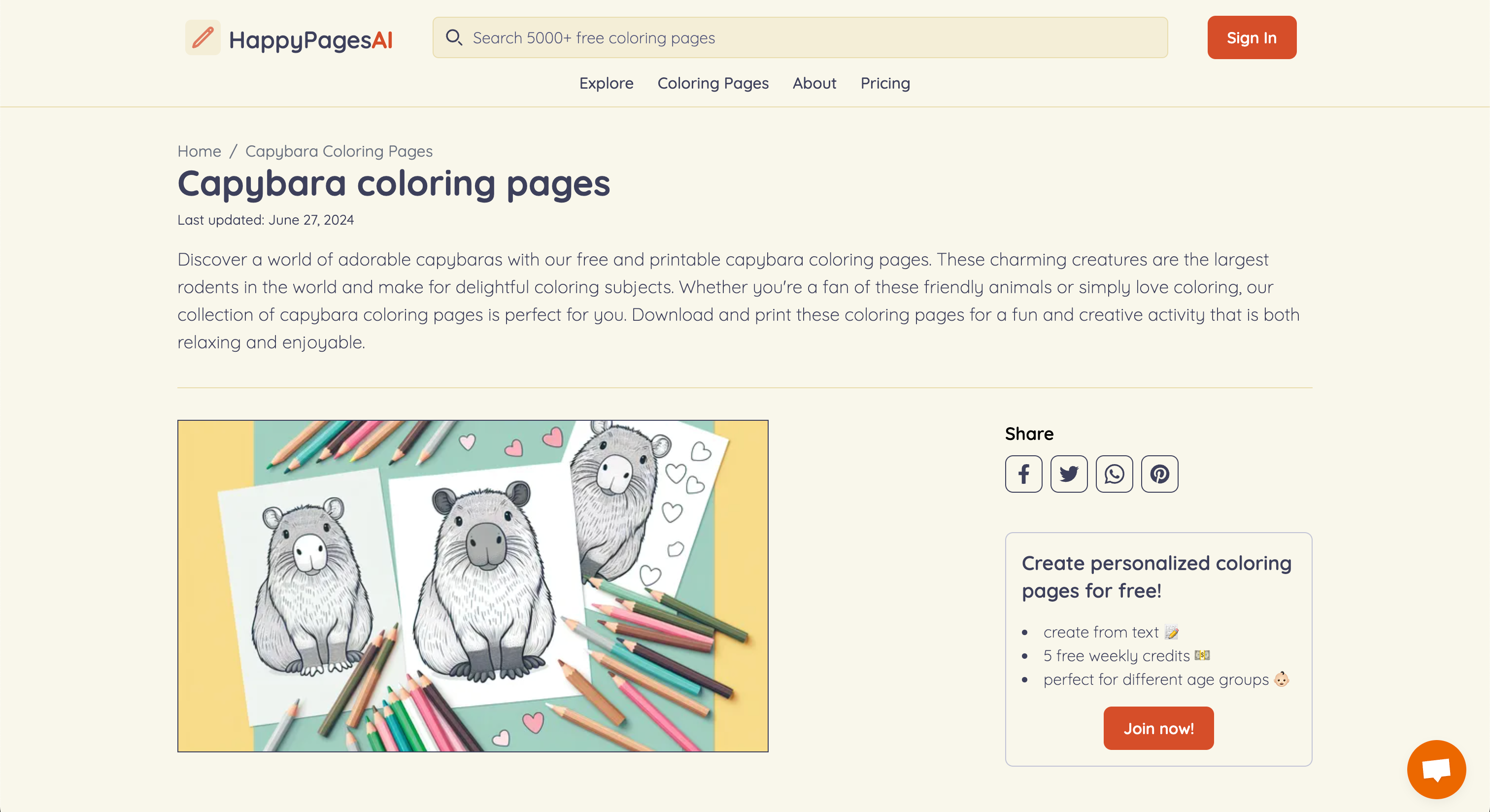Open the Pricing nav link

(885, 83)
